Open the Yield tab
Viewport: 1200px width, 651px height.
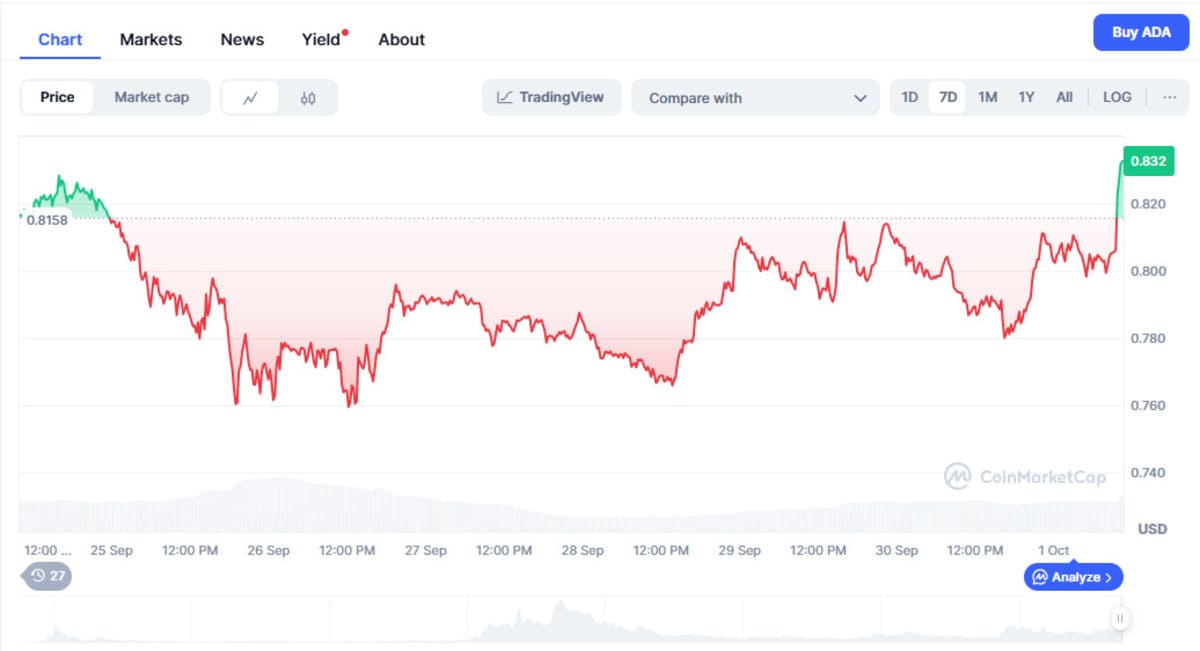coord(321,40)
